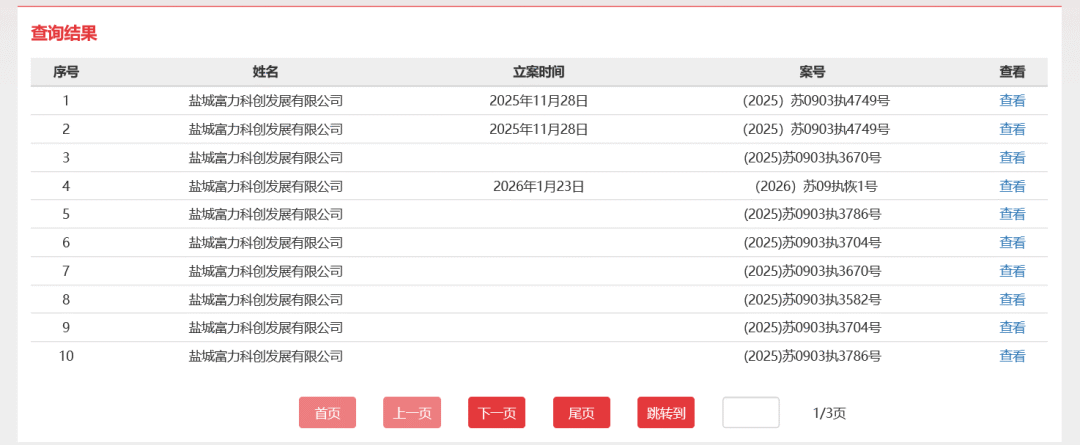
Task: Go to next page with 下一页
Action: click(496, 413)
